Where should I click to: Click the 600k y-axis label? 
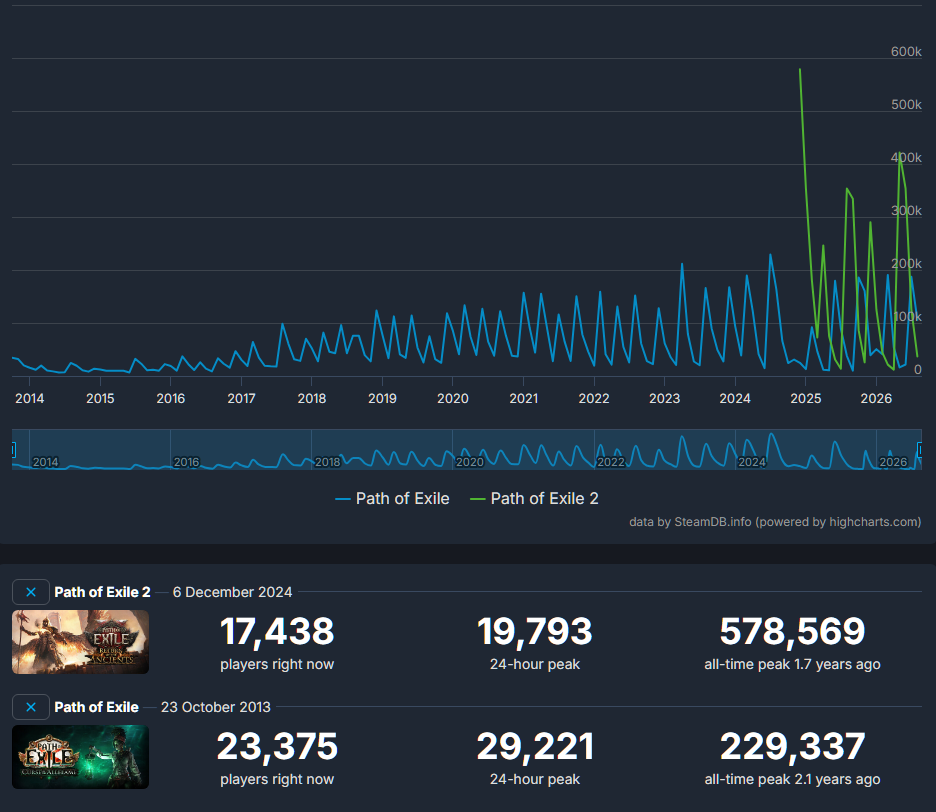pos(906,52)
